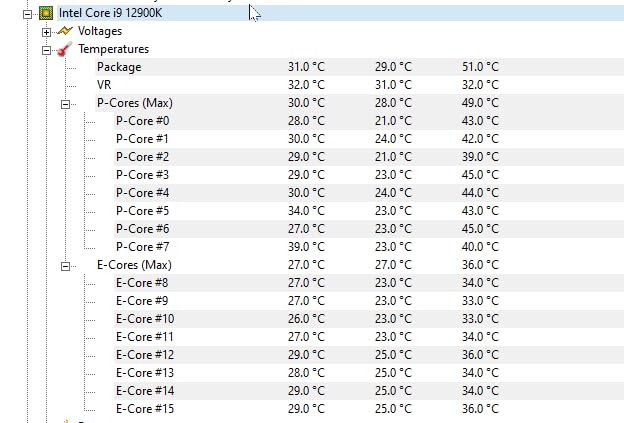
Task: Click P-Core #7 maximum value 40.0 °C
Action: click(x=480, y=247)
